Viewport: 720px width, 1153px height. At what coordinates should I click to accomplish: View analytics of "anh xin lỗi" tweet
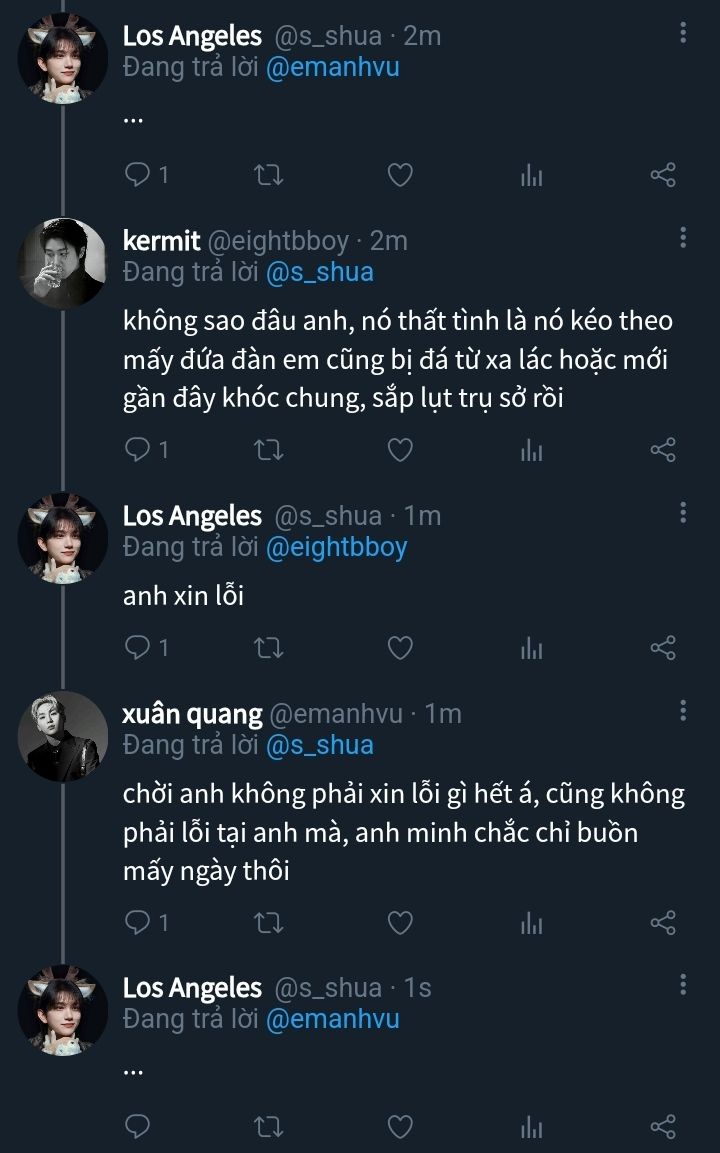tap(531, 648)
